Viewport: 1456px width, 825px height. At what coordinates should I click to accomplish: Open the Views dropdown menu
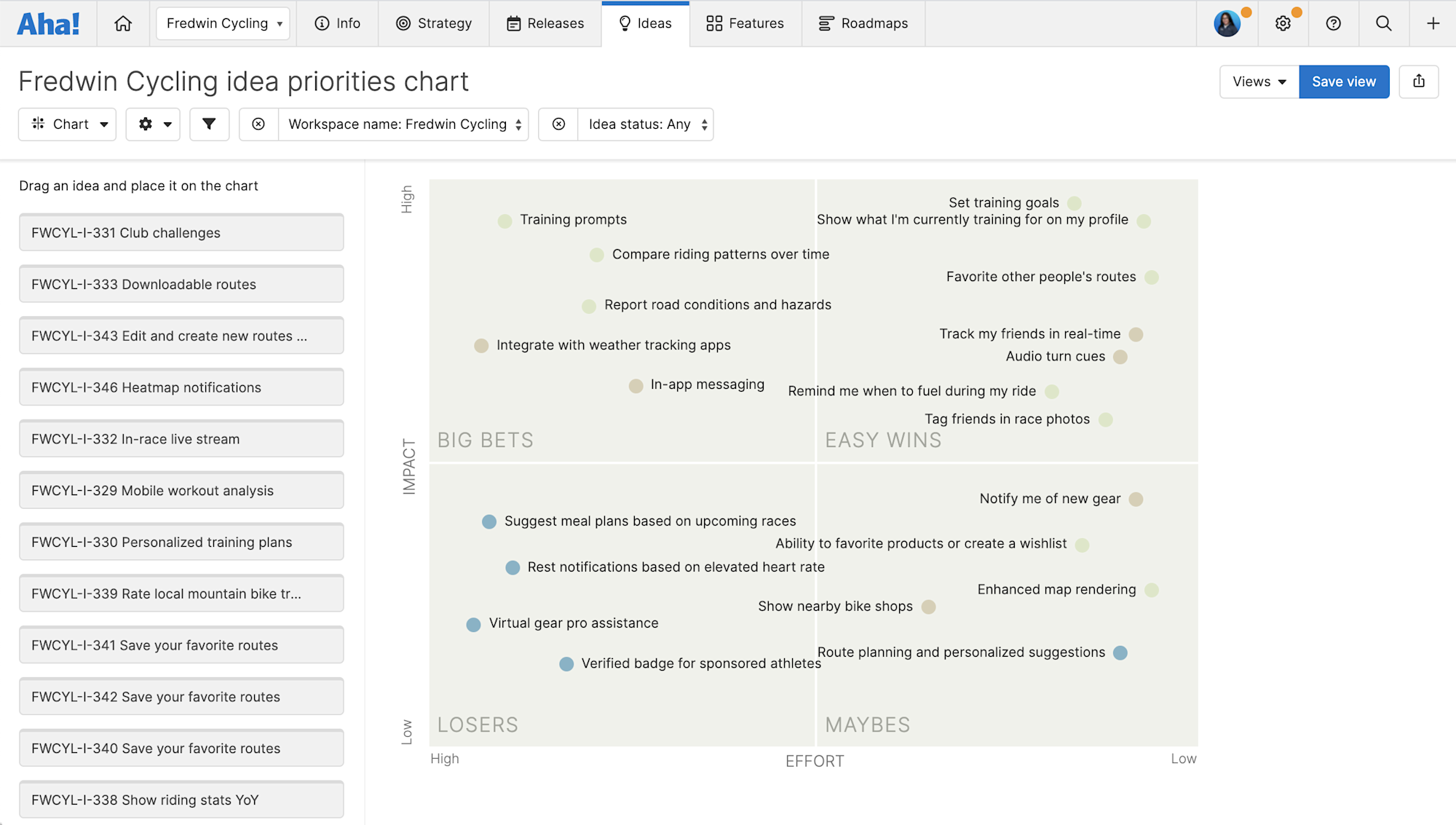[x=1259, y=82]
